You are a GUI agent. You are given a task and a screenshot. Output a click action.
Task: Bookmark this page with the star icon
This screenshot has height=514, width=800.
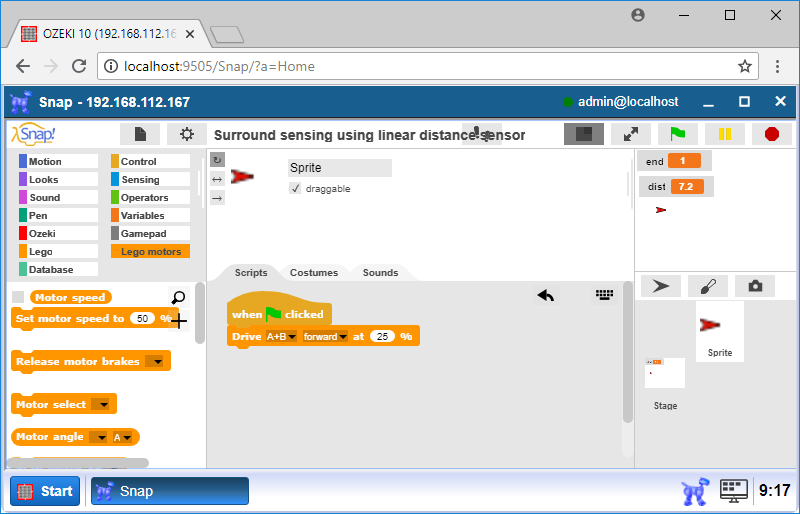pyautogui.click(x=744, y=66)
